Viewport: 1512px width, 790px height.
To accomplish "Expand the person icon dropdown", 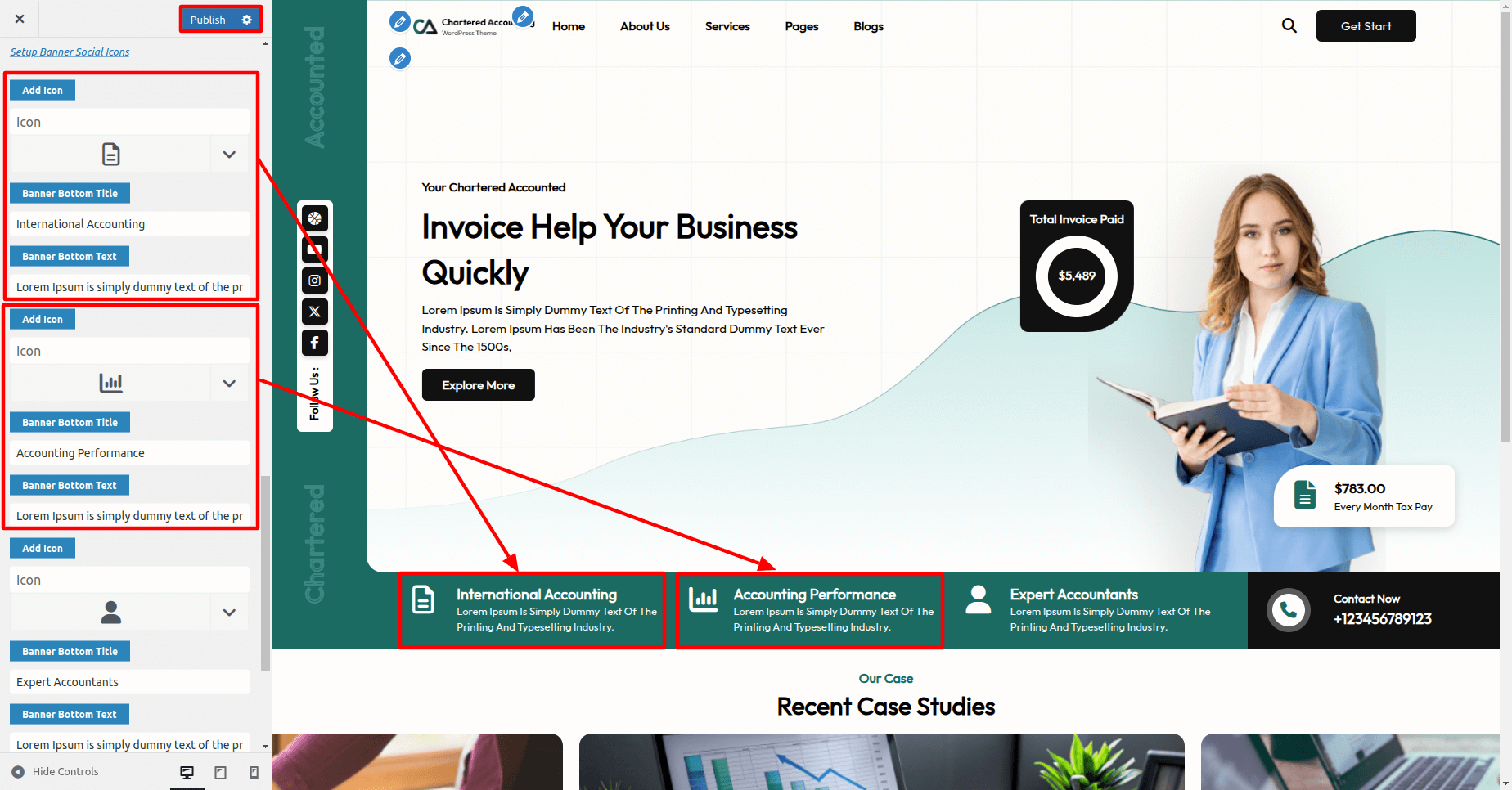I will (x=229, y=613).
